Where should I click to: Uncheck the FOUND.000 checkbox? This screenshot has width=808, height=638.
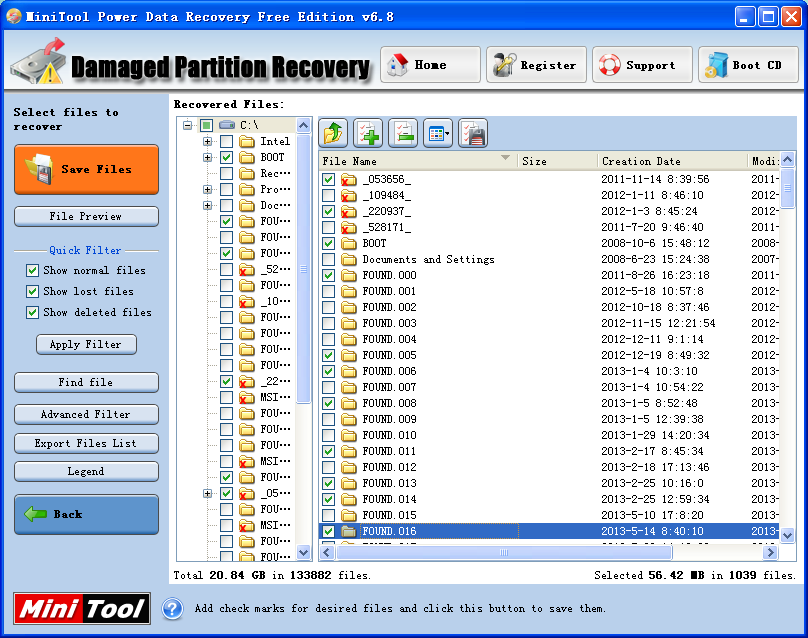pyautogui.click(x=328, y=275)
